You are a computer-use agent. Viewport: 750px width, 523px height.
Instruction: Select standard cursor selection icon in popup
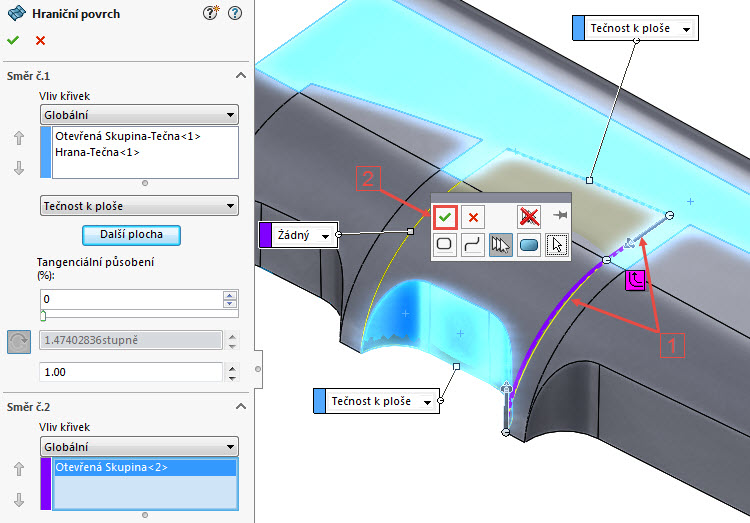pos(557,245)
